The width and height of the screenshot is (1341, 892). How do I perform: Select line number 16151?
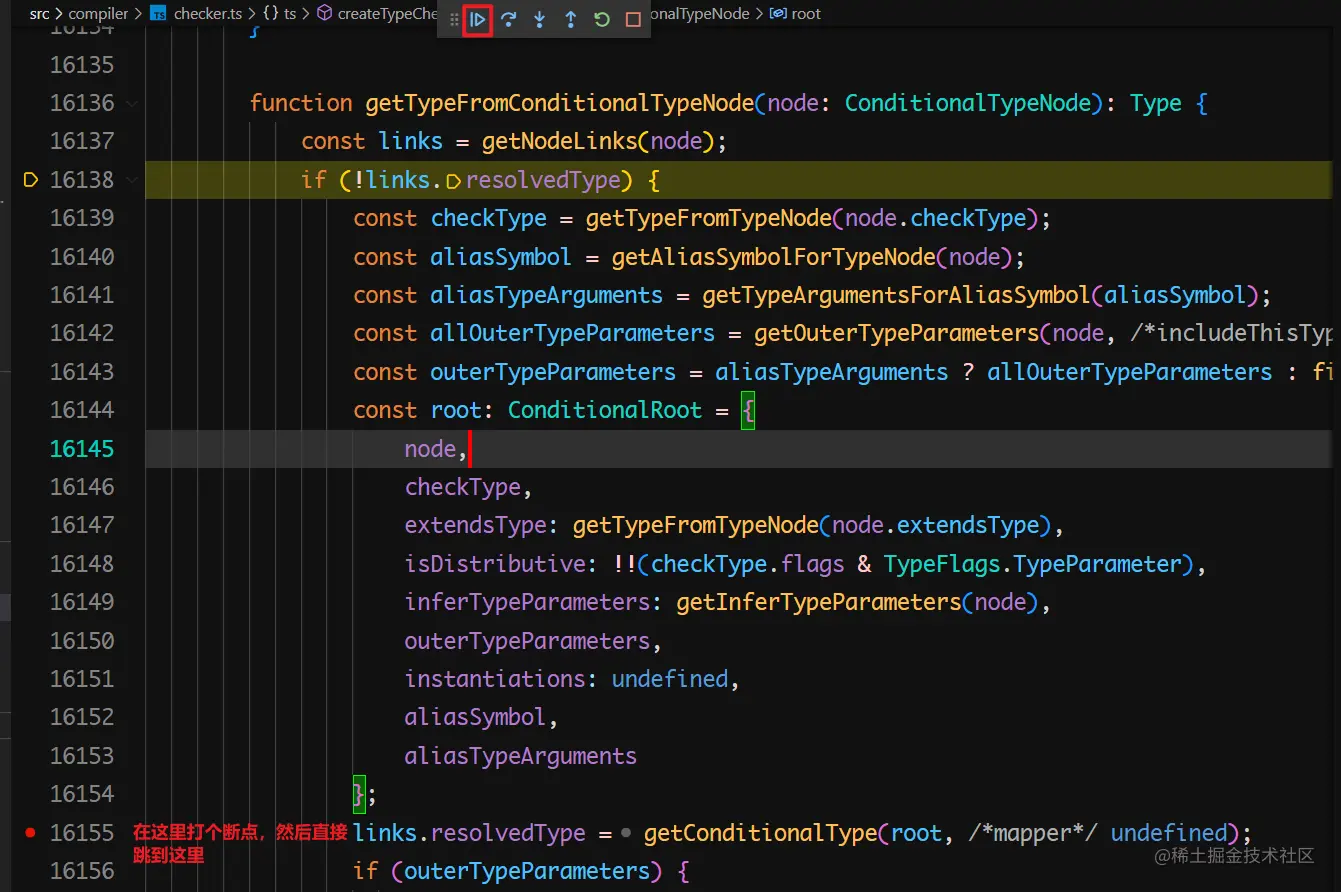pyautogui.click(x=82, y=679)
